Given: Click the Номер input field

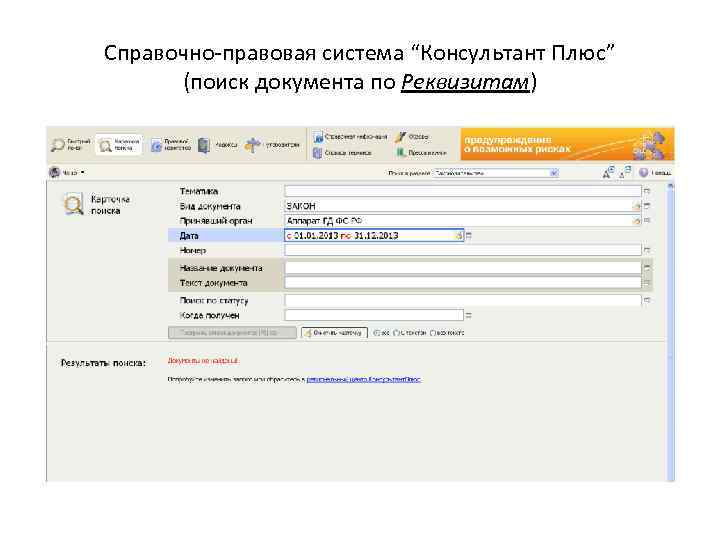Looking at the screenshot, I should pos(463,250).
